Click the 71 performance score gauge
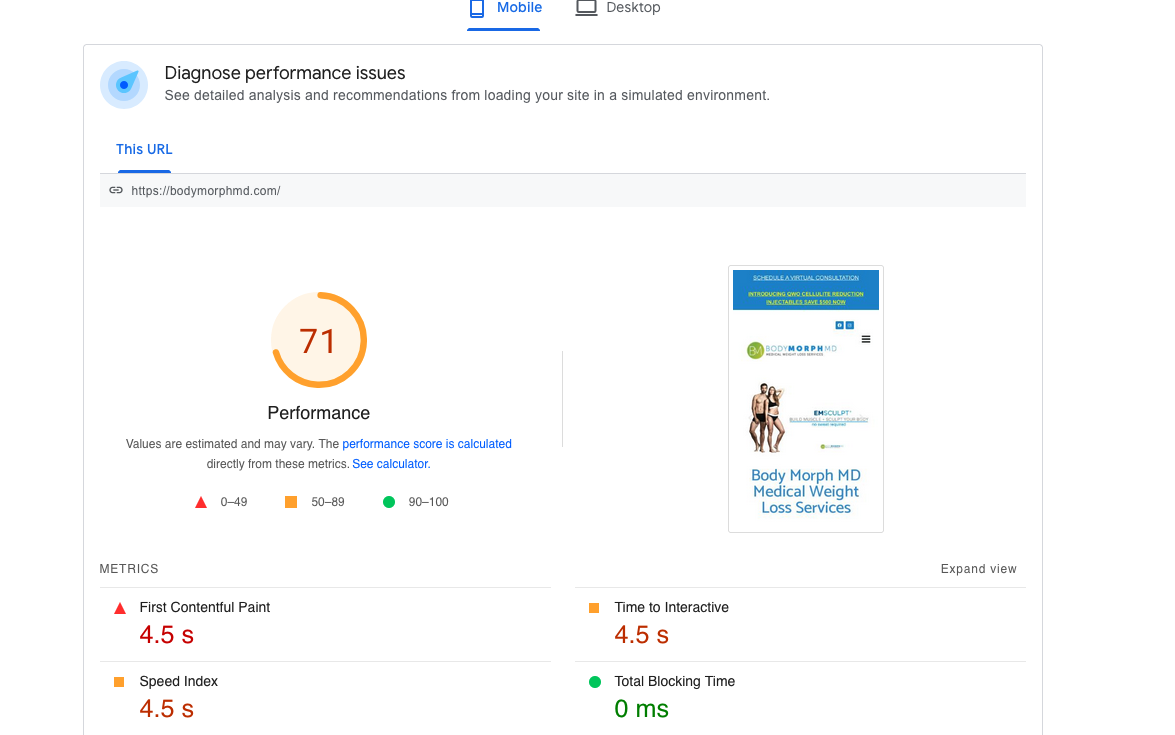The image size is (1175, 735). [319, 340]
